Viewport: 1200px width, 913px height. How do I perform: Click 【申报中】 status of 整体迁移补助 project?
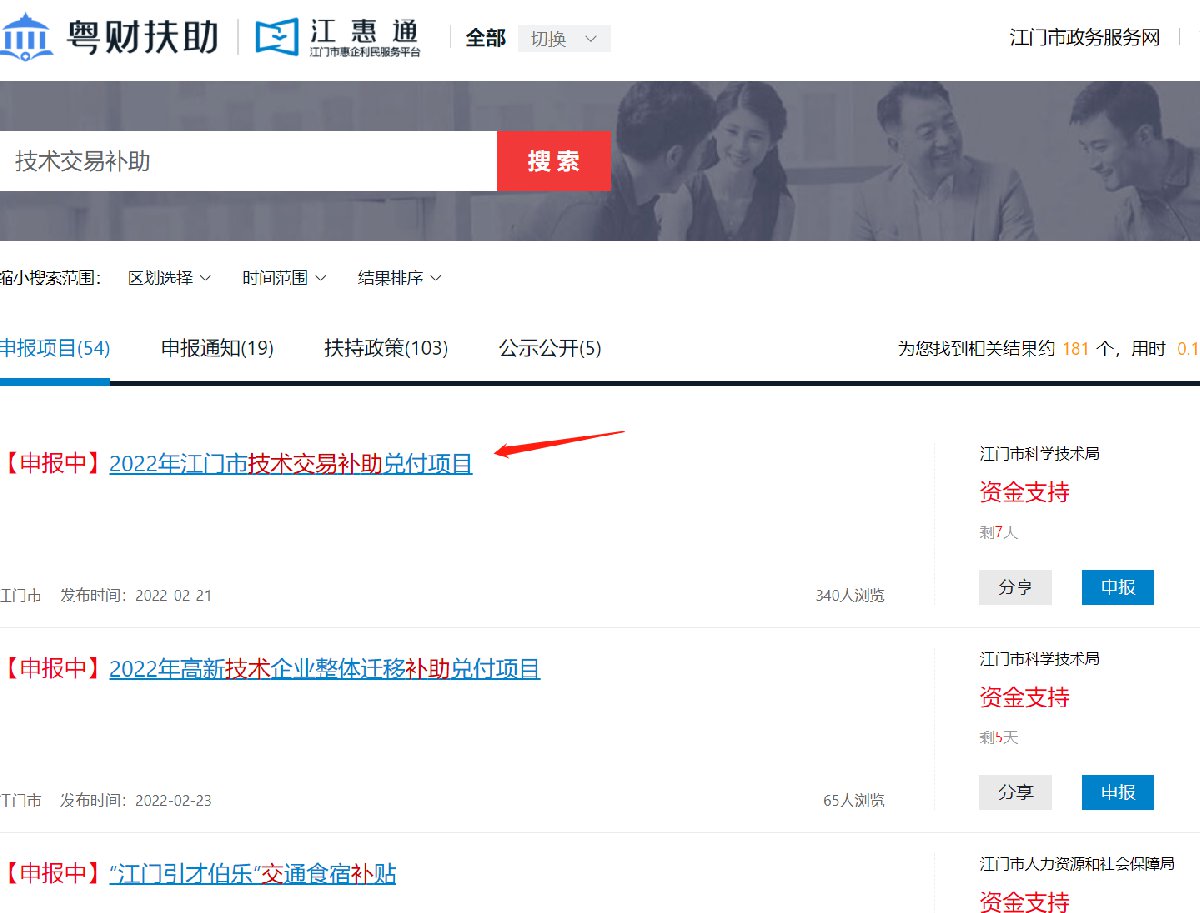coord(52,669)
